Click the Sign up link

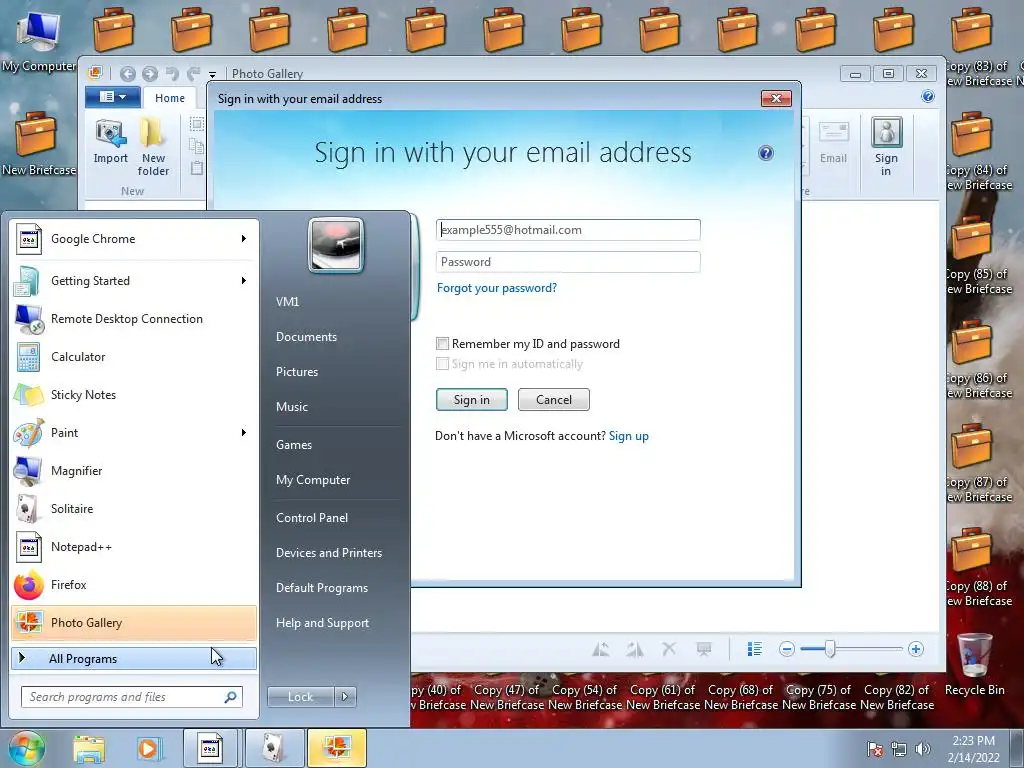pyautogui.click(x=629, y=436)
